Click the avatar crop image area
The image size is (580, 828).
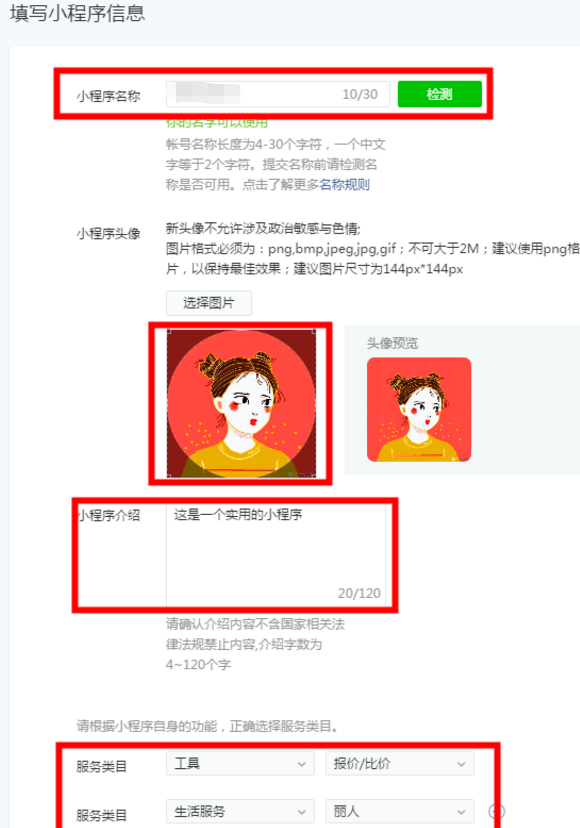tap(241, 403)
